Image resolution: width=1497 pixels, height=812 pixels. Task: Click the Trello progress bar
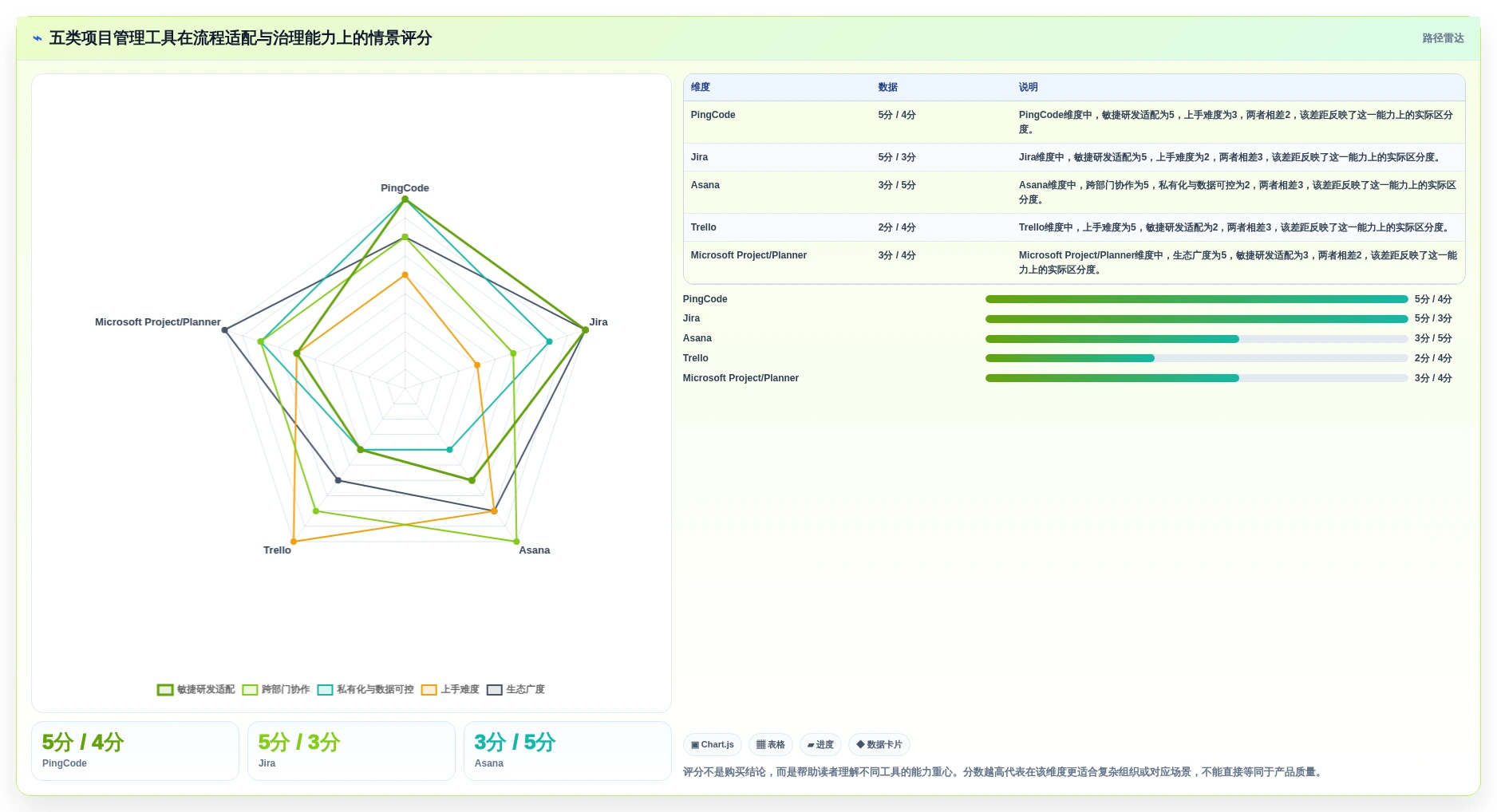tap(1196, 358)
